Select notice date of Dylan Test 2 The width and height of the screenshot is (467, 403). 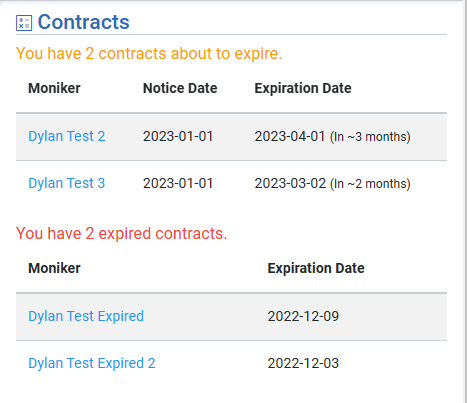tap(178, 136)
